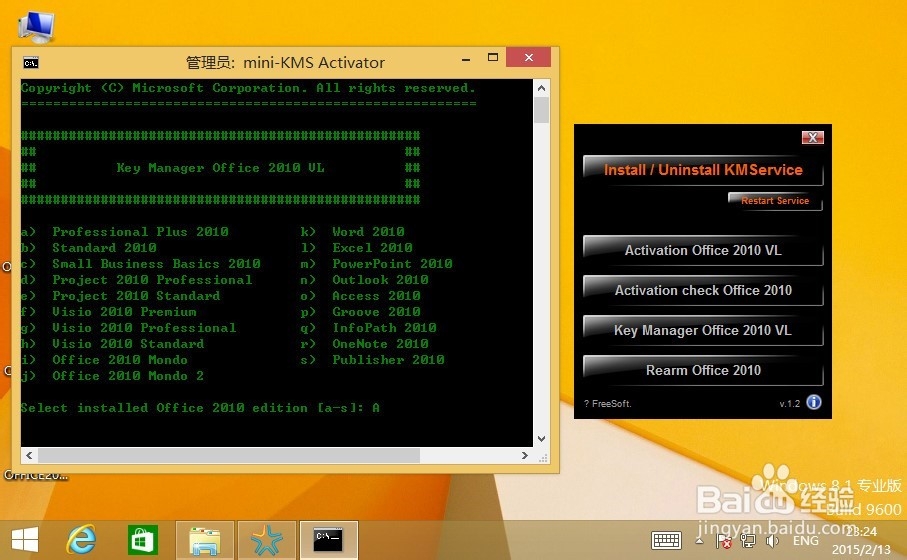This screenshot has height=560, width=907.
Task: Click "Project 2010 Professional" text
Action: (x=152, y=279)
